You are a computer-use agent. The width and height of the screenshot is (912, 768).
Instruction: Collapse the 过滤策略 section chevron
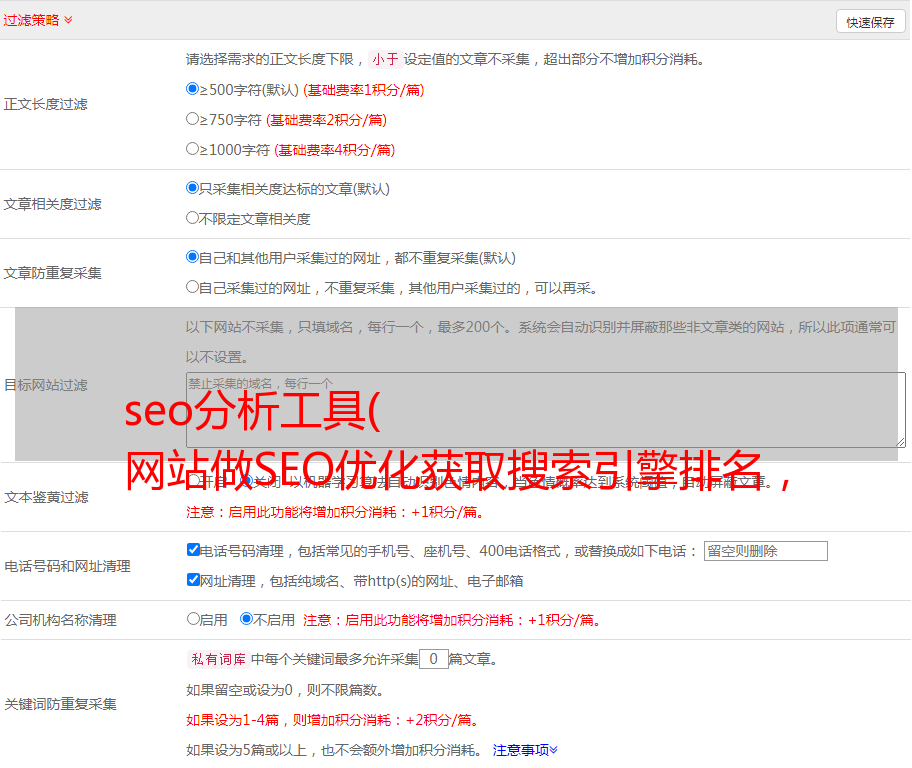coord(68,20)
